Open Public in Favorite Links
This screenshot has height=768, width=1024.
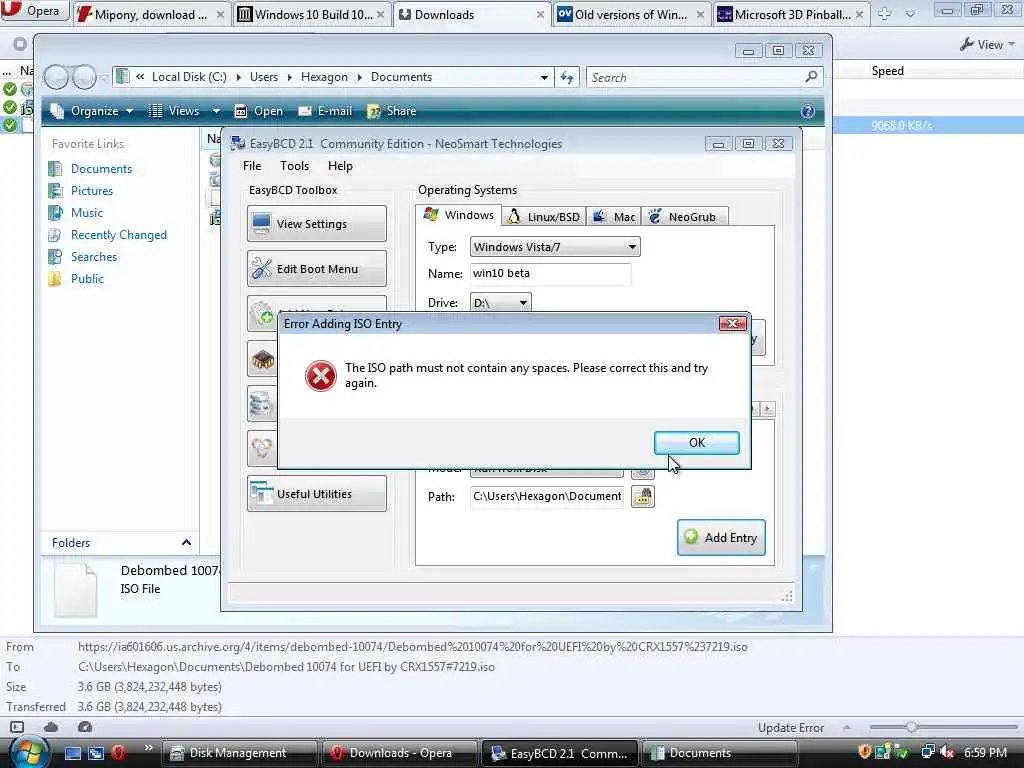[x=87, y=279]
